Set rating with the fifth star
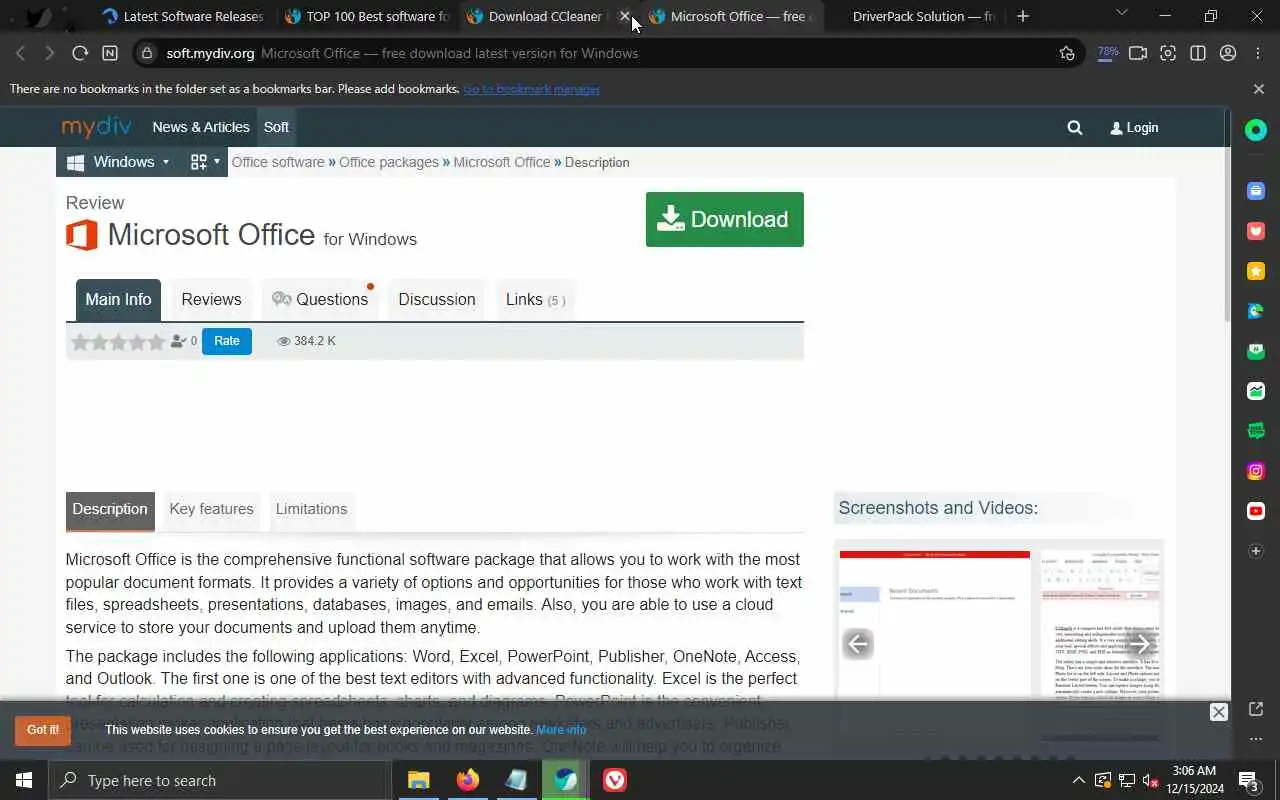 point(156,342)
